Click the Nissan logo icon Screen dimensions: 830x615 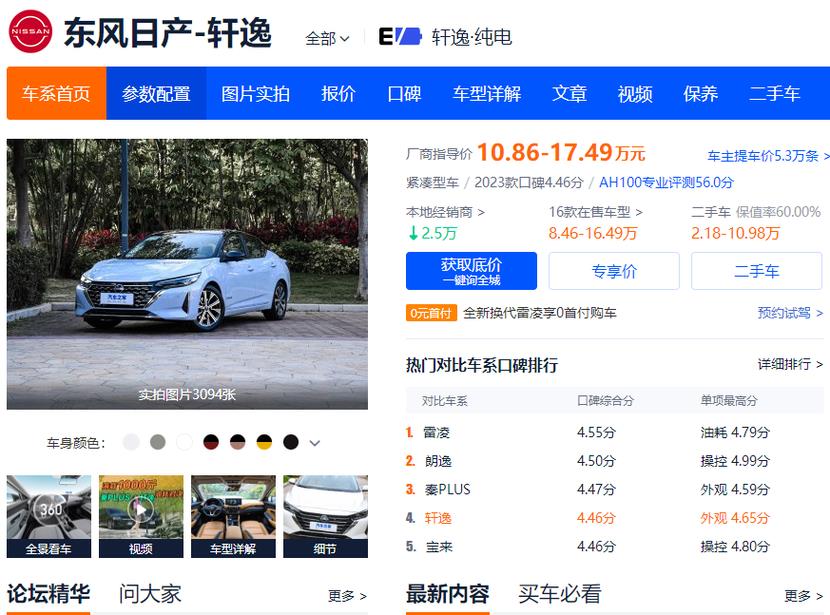[31, 31]
